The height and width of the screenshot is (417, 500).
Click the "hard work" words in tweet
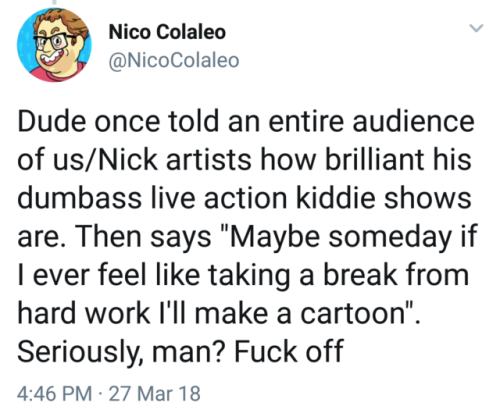tap(84, 313)
